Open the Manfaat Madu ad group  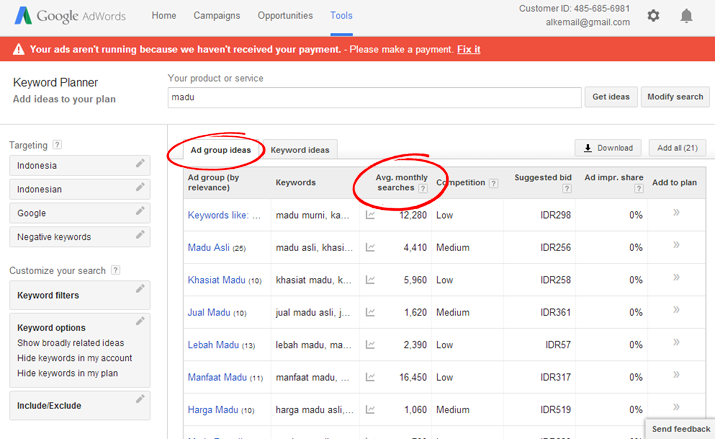click(217, 377)
